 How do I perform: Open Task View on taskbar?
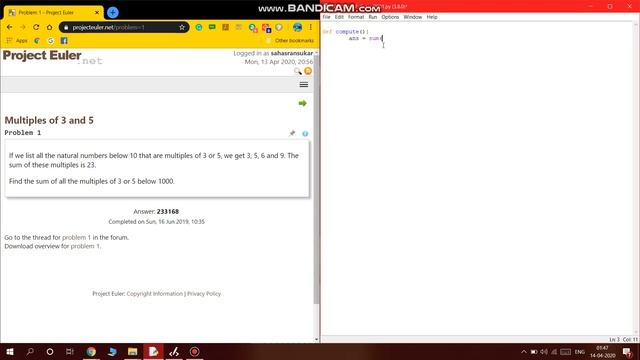[x=70, y=351]
